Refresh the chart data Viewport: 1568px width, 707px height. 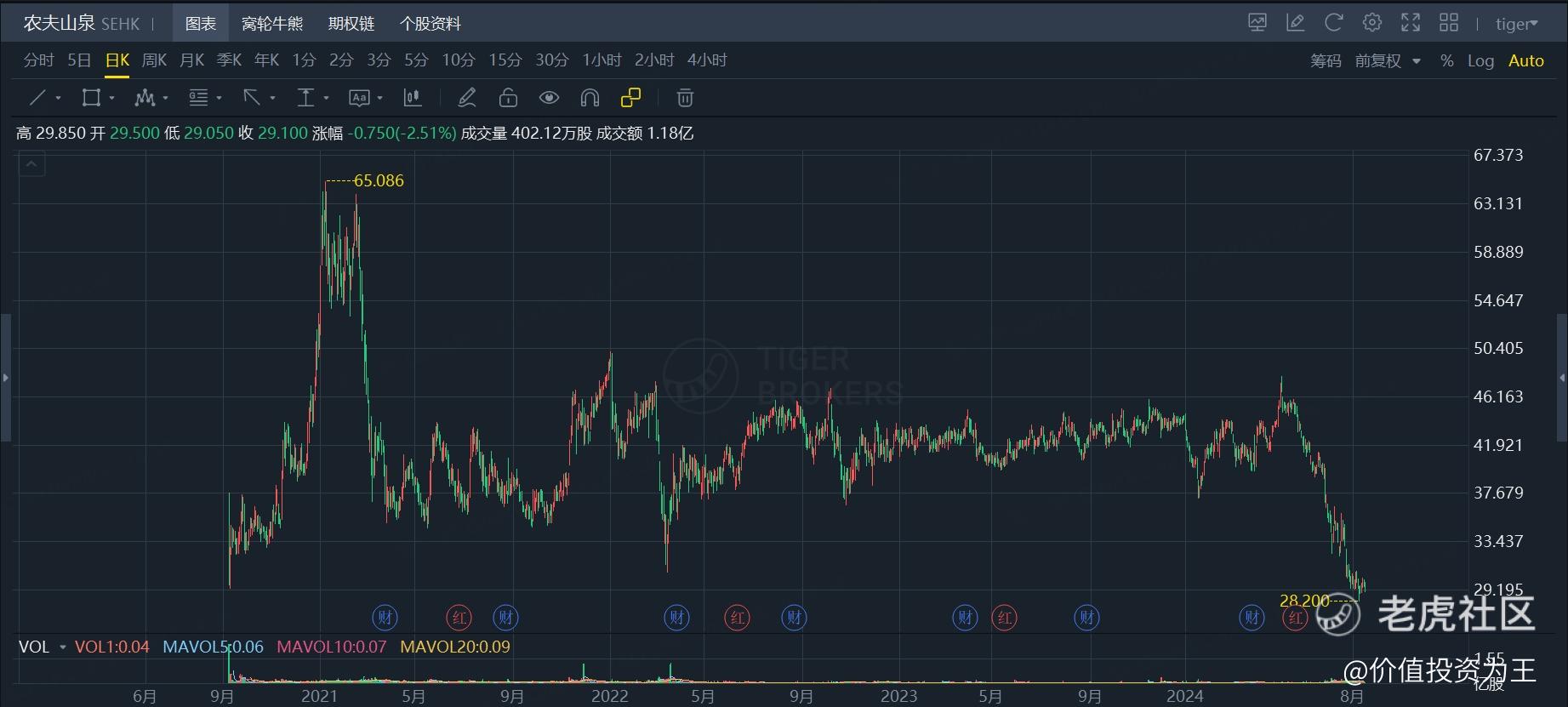(x=1334, y=23)
